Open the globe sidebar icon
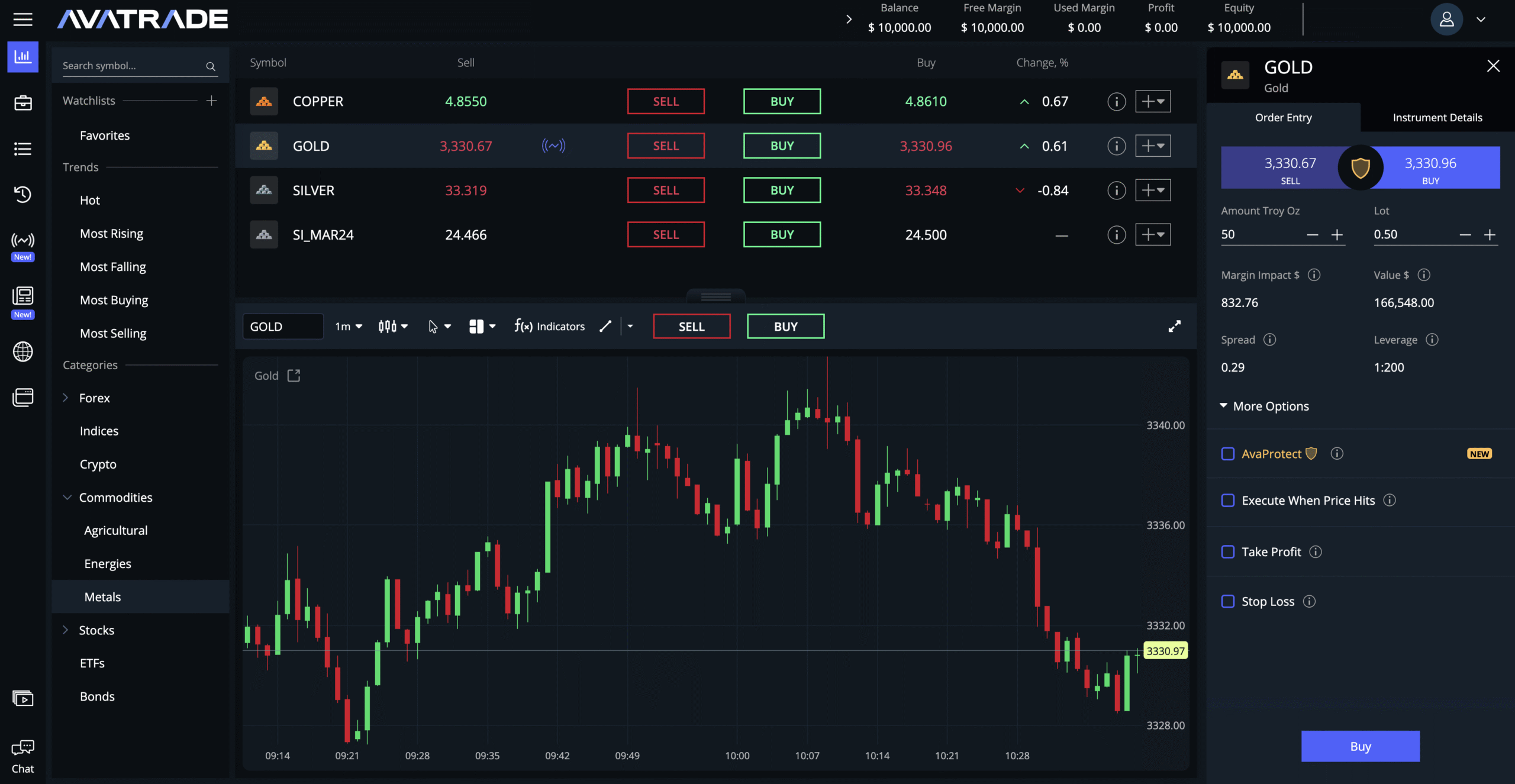The height and width of the screenshot is (784, 1515). pos(22,351)
